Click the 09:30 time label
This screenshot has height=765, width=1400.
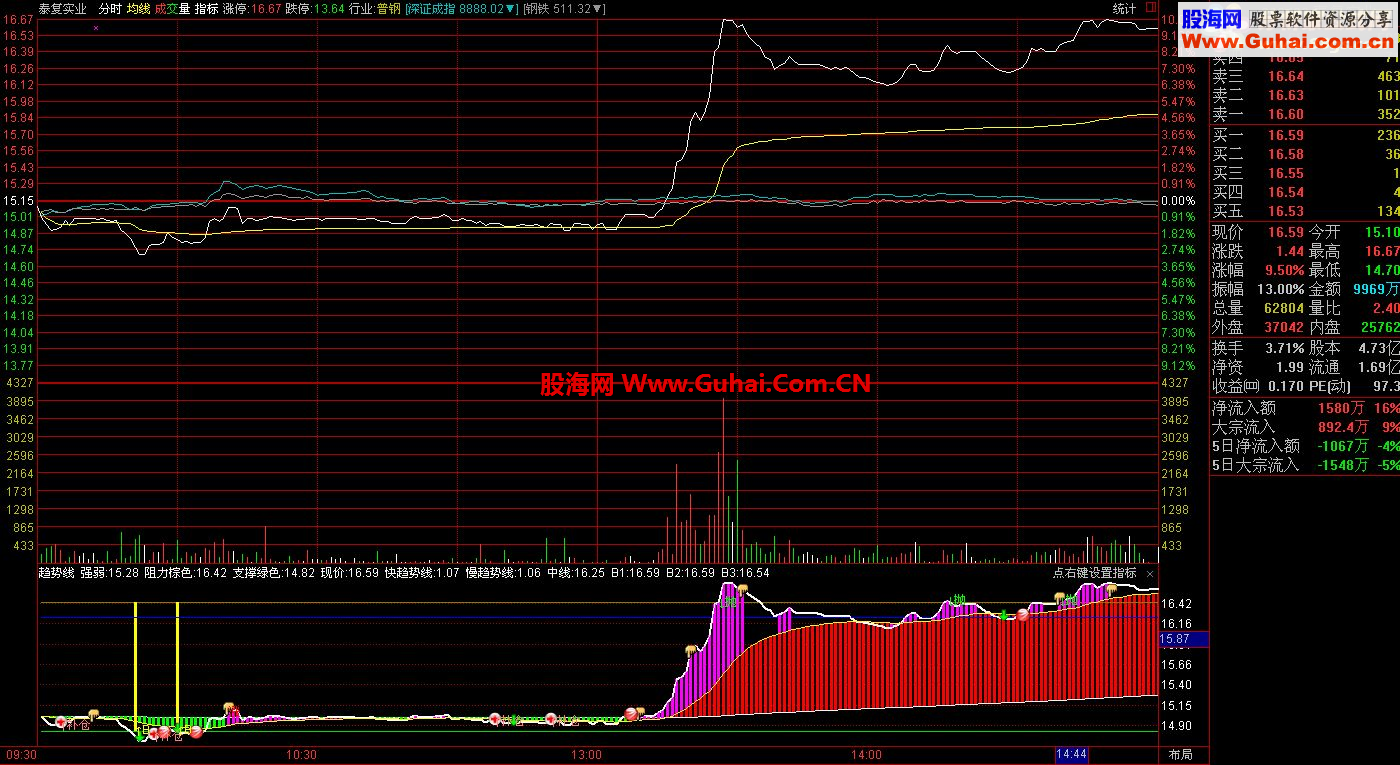pyautogui.click(x=21, y=754)
